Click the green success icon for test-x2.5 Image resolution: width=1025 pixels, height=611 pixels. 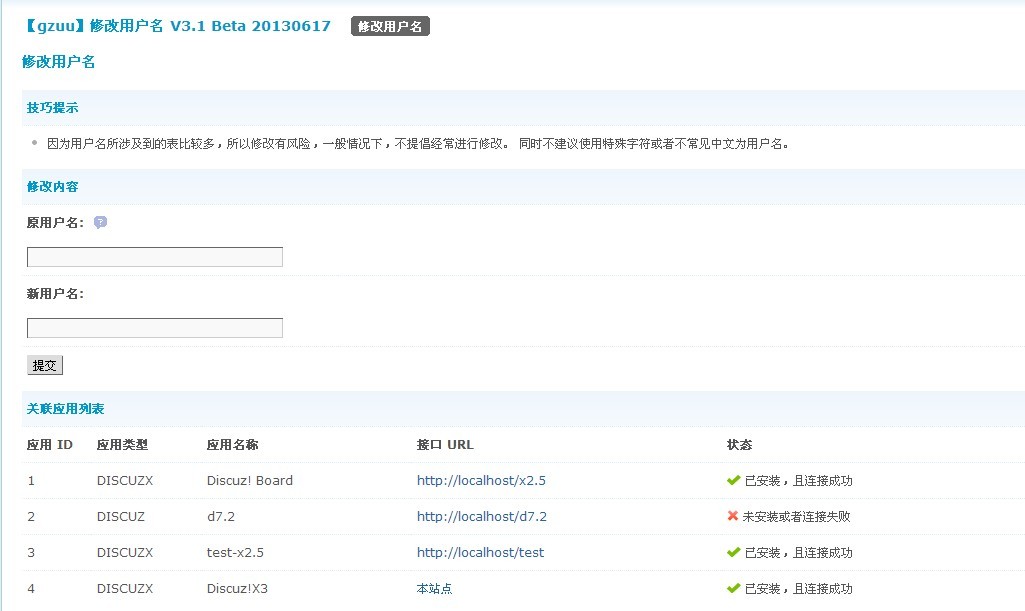click(735, 552)
